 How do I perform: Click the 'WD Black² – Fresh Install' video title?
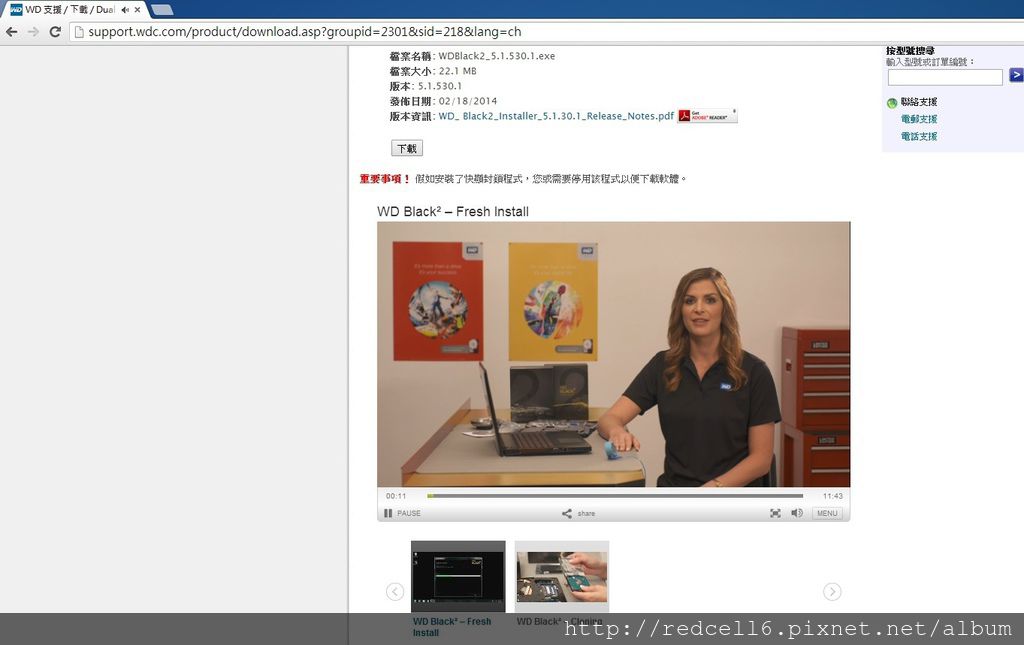453,212
